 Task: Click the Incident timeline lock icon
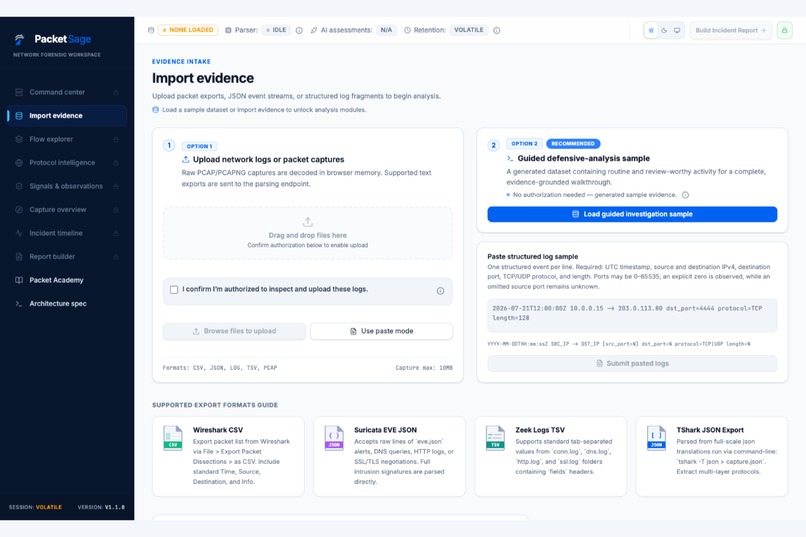[x=116, y=233]
